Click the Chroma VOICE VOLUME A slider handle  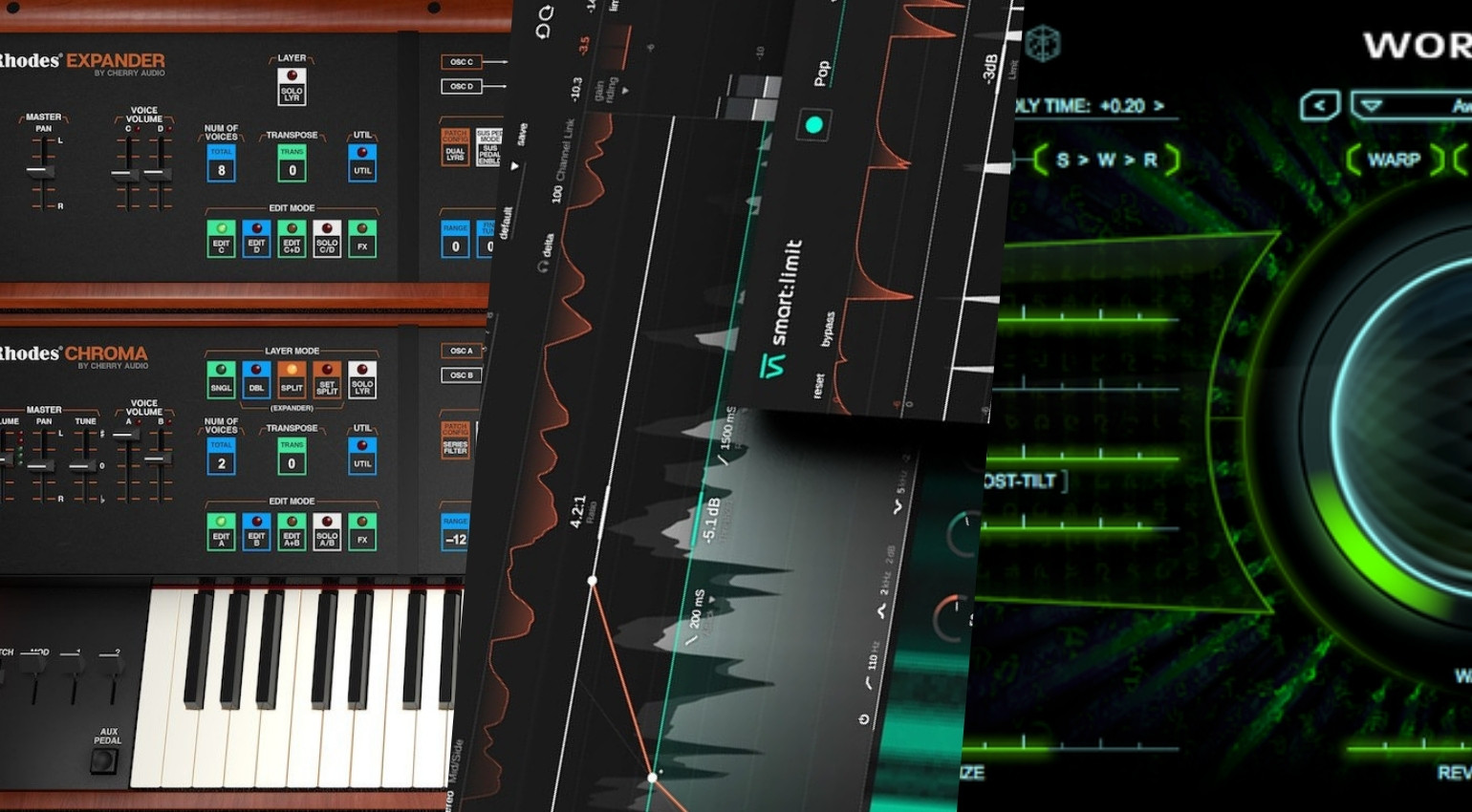pos(124,435)
